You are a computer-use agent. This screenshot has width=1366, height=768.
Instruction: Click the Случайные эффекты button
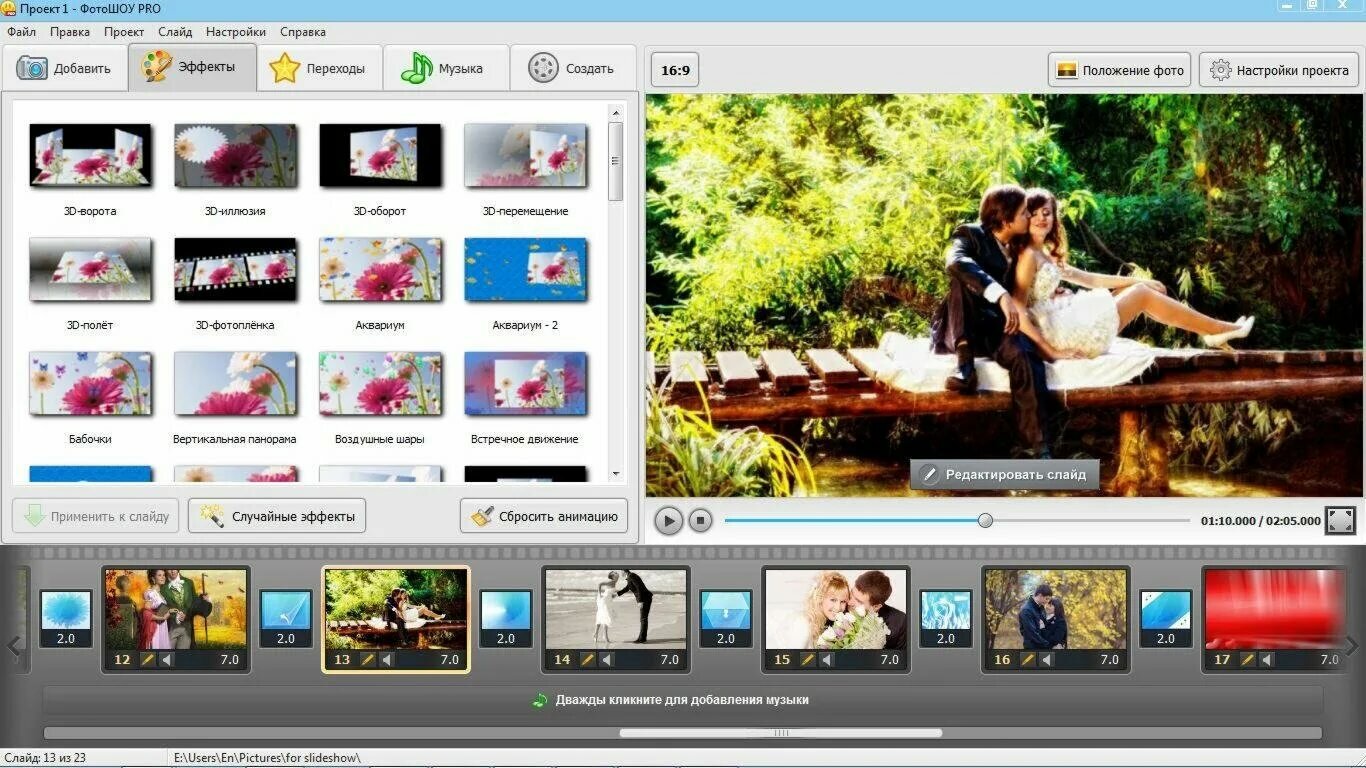pyautogui.click(x=277, y=516)
